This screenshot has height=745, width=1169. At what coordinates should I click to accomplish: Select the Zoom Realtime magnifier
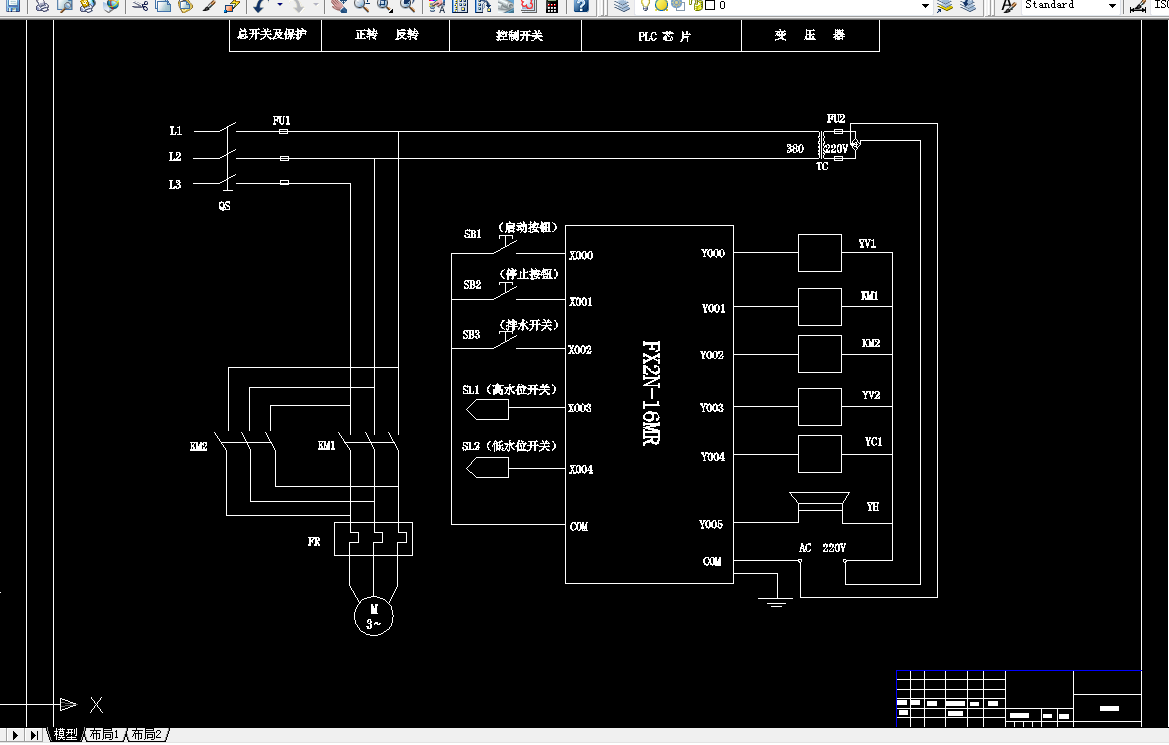click(x=362, y=6)
